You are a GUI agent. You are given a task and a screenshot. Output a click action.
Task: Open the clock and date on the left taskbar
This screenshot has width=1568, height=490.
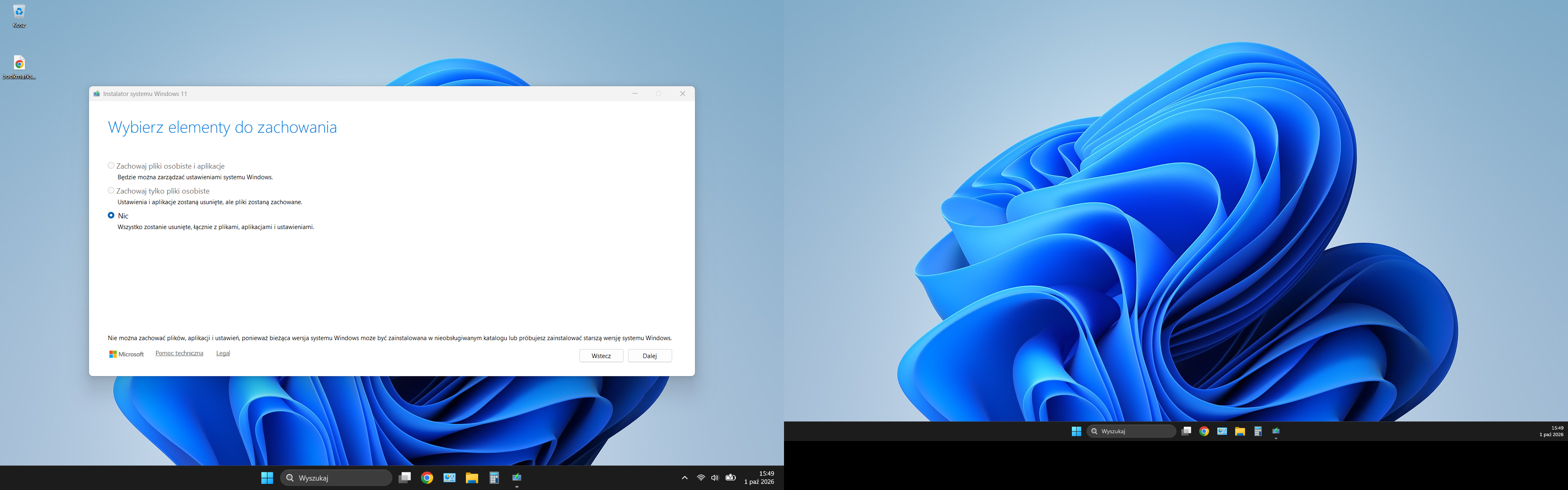pyautogui.click(x=759, y=478)
